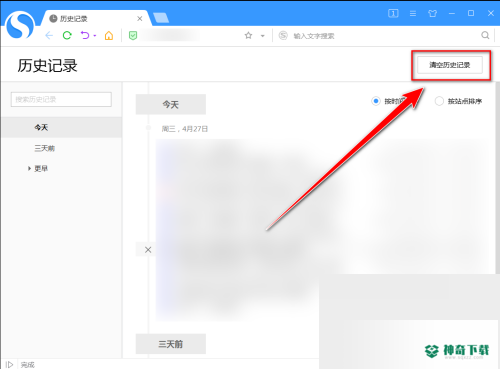500x369 pixels.
Task: Reload page with green refresh icon
Action: pos(67,35)
